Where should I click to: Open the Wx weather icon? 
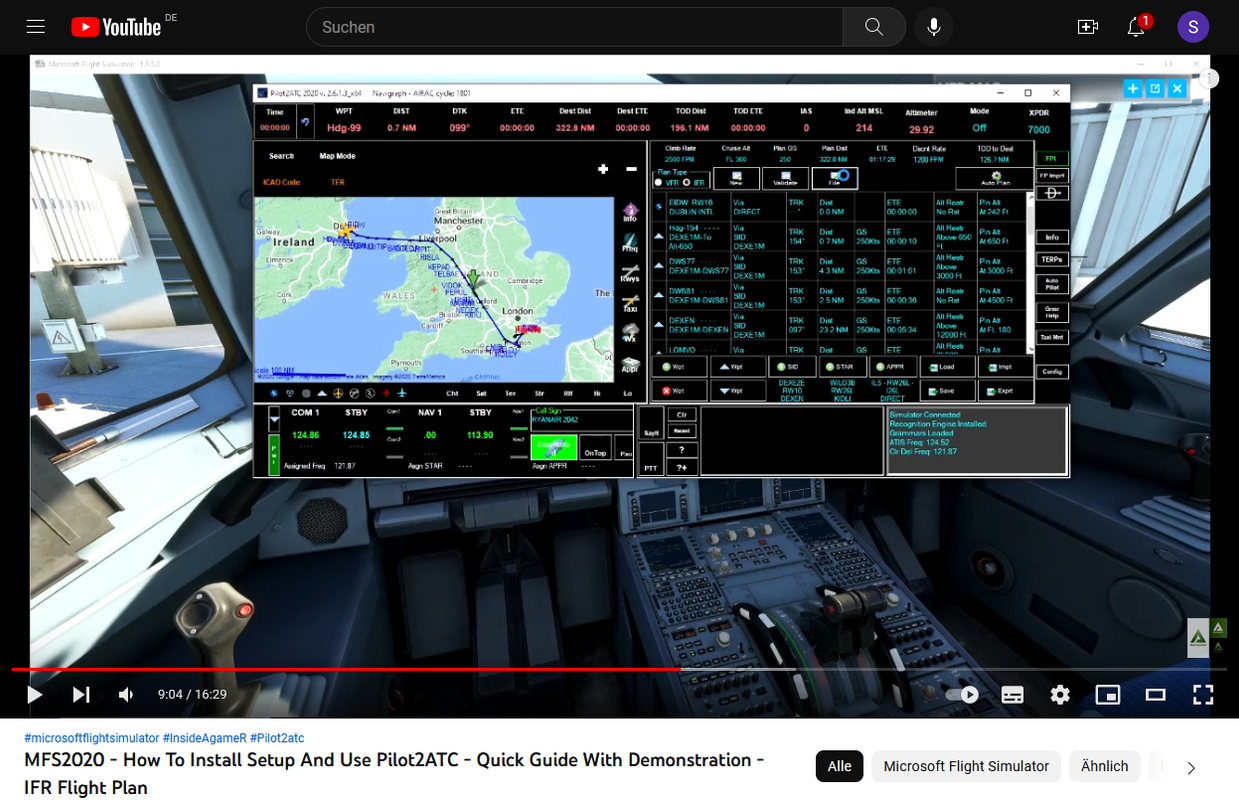[630, 333]
